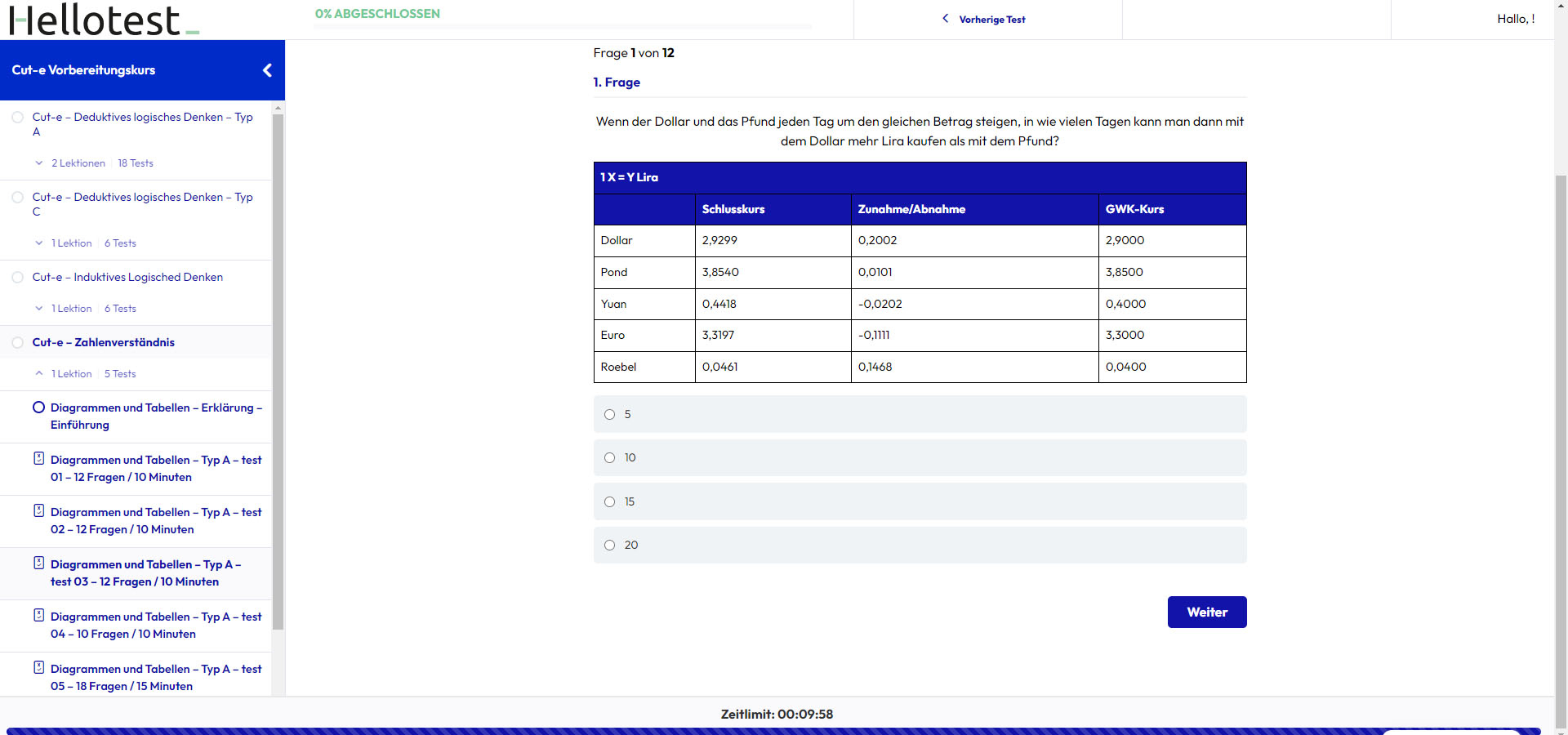1568x735 pixels.
Task: Click the test 02 document icon
Action: tap(38, 510)
